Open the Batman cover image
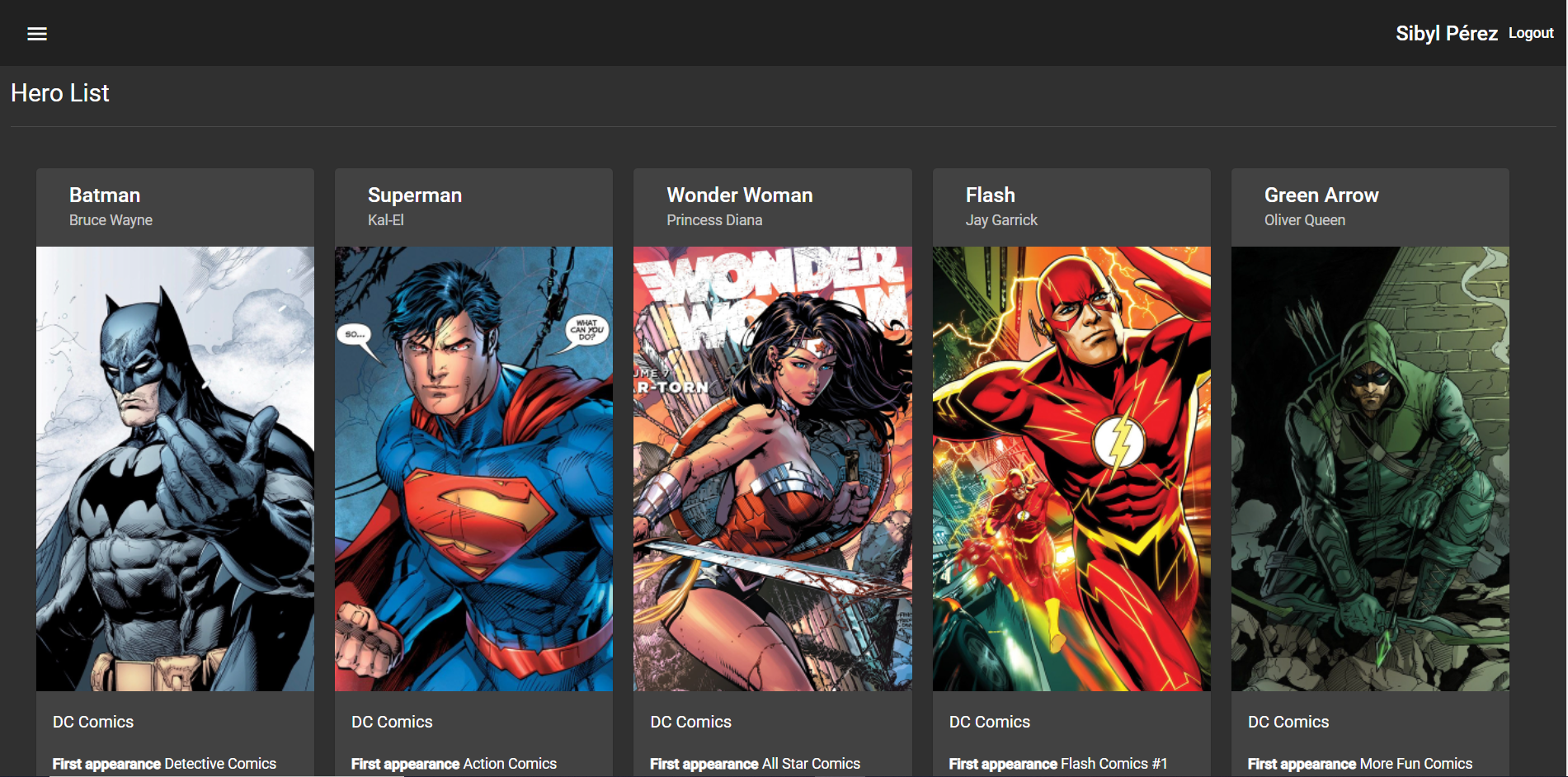 175,469
